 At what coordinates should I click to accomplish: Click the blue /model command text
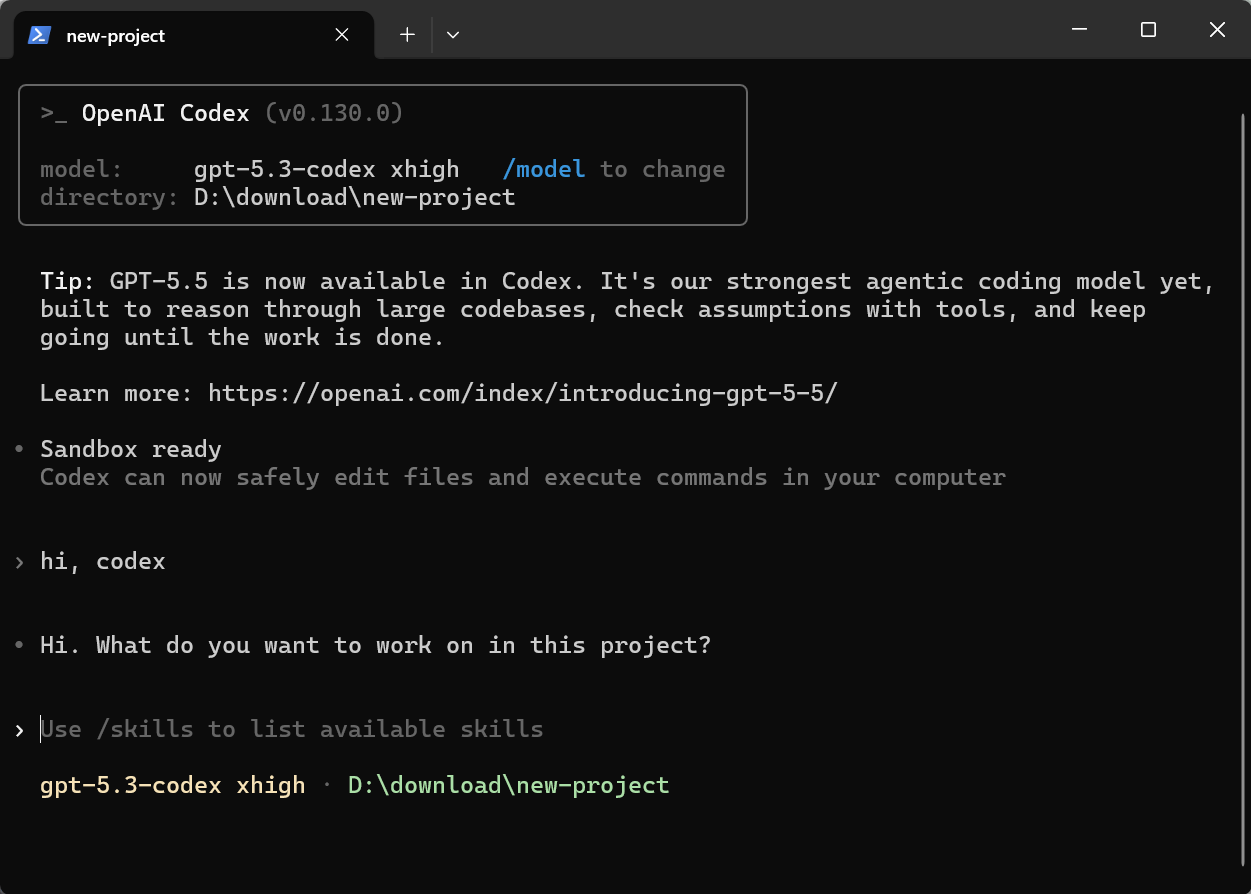(x=544, y=169)
